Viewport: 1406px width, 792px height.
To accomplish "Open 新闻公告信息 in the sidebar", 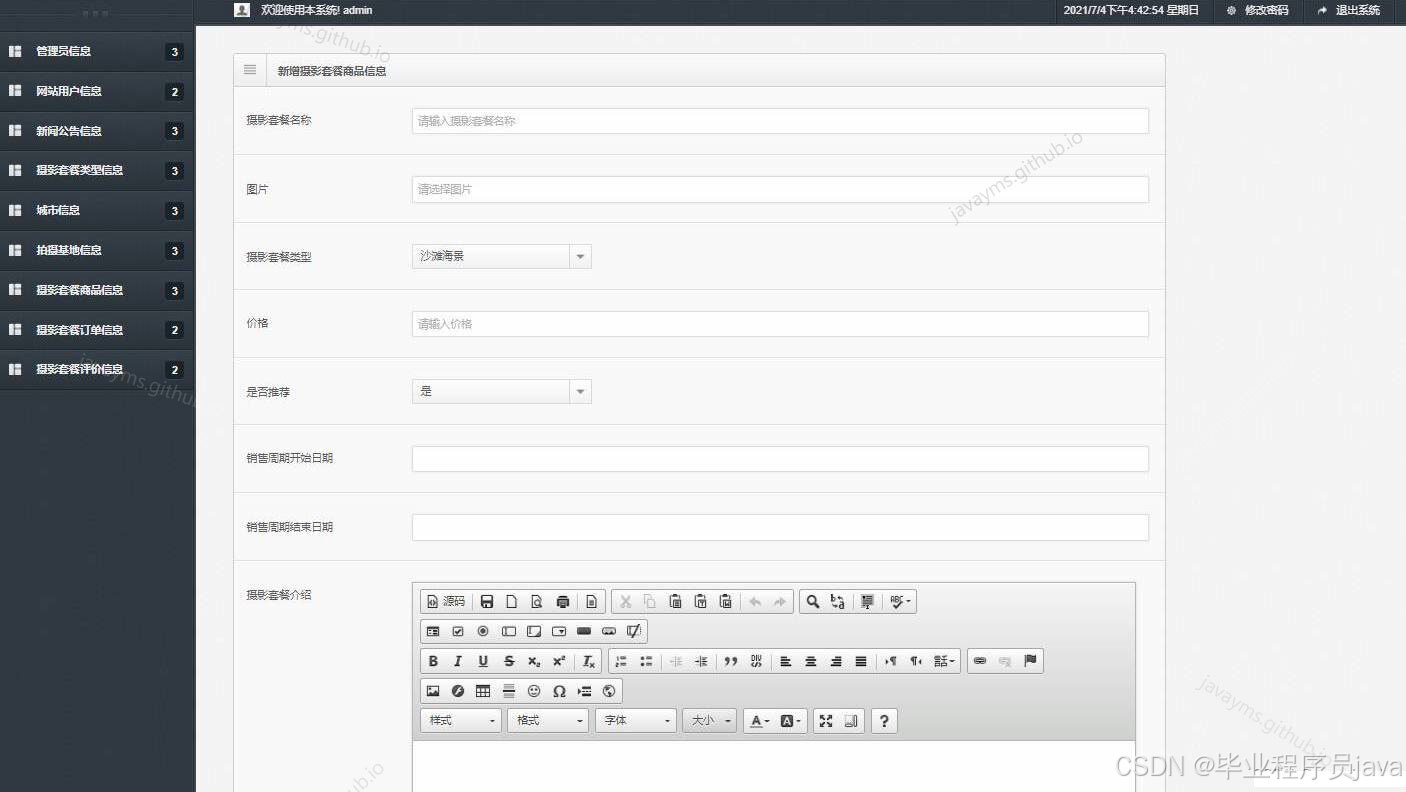I will tap(97, 131).
